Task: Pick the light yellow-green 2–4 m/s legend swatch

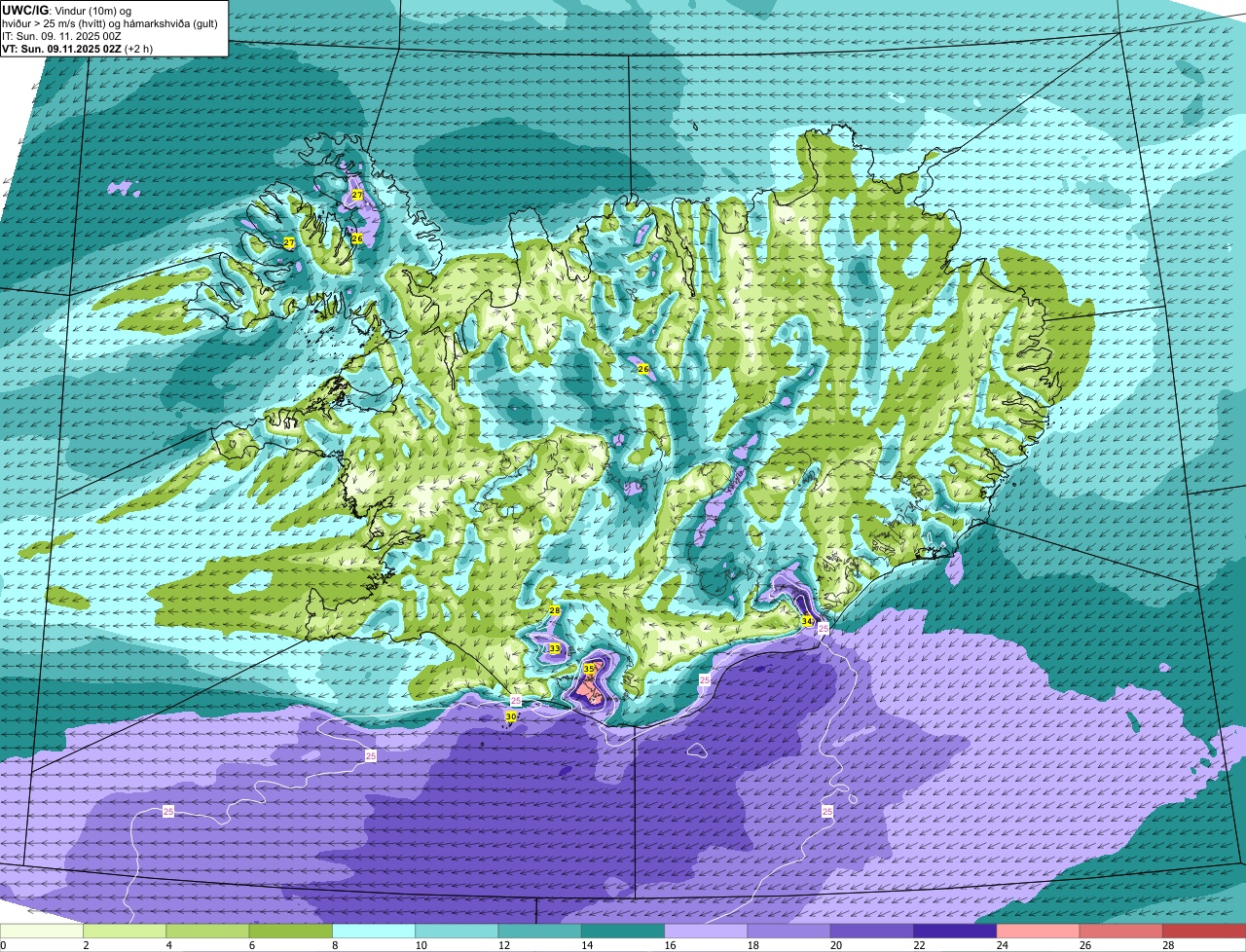Action: [125, 932]
